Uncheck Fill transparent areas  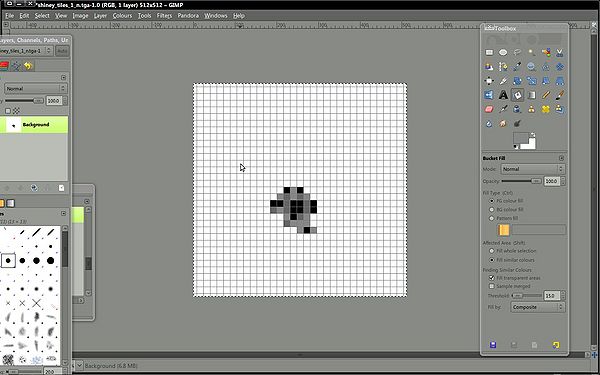[x=492, y=278]
